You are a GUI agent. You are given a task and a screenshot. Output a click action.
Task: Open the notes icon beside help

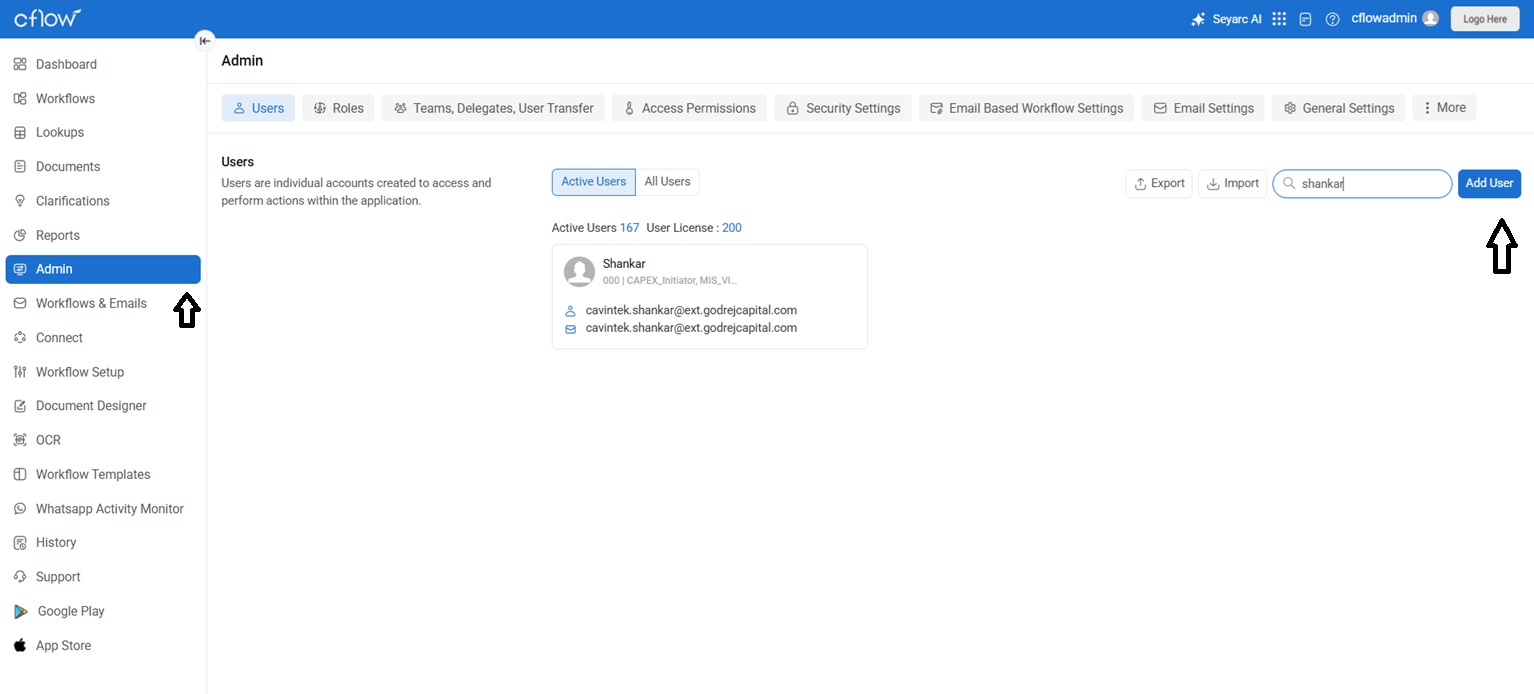tap(1305, 19)
